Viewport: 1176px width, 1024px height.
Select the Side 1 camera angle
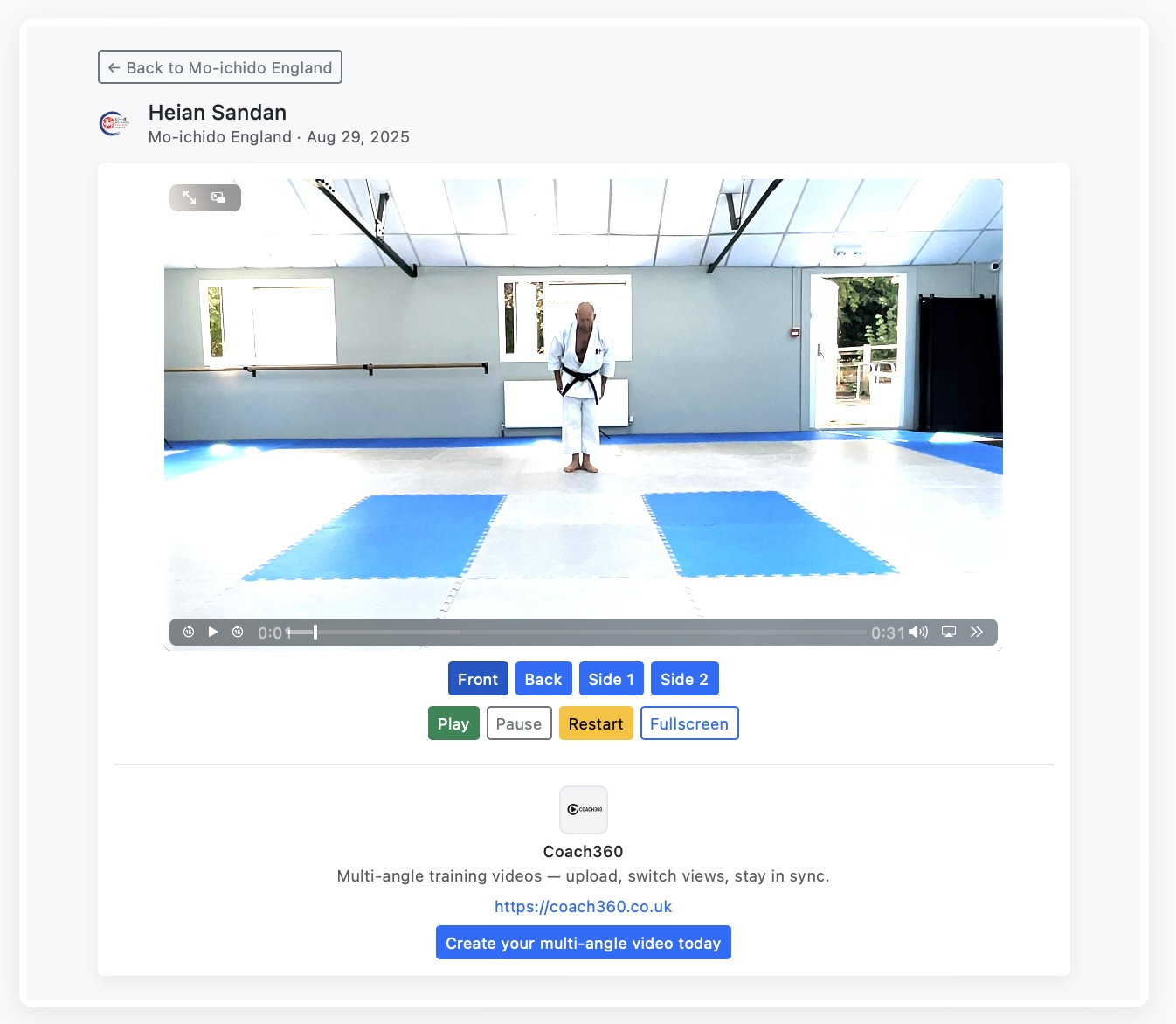click(x=612, y=679)
